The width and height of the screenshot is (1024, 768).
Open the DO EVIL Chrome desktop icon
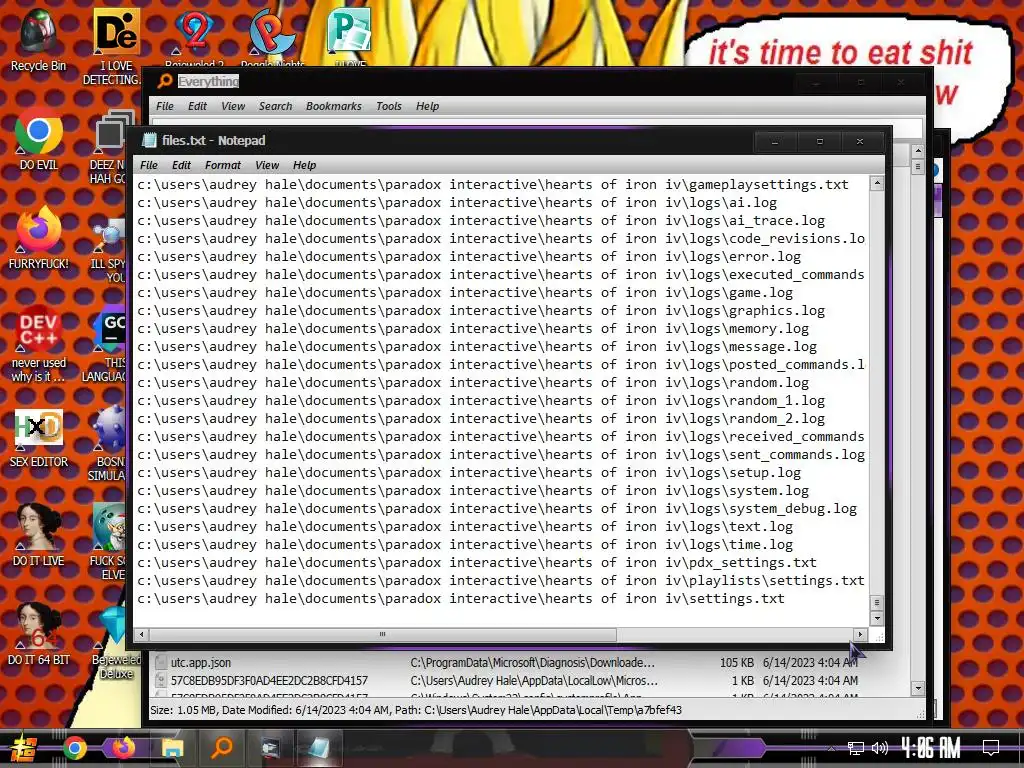[38, 139]
